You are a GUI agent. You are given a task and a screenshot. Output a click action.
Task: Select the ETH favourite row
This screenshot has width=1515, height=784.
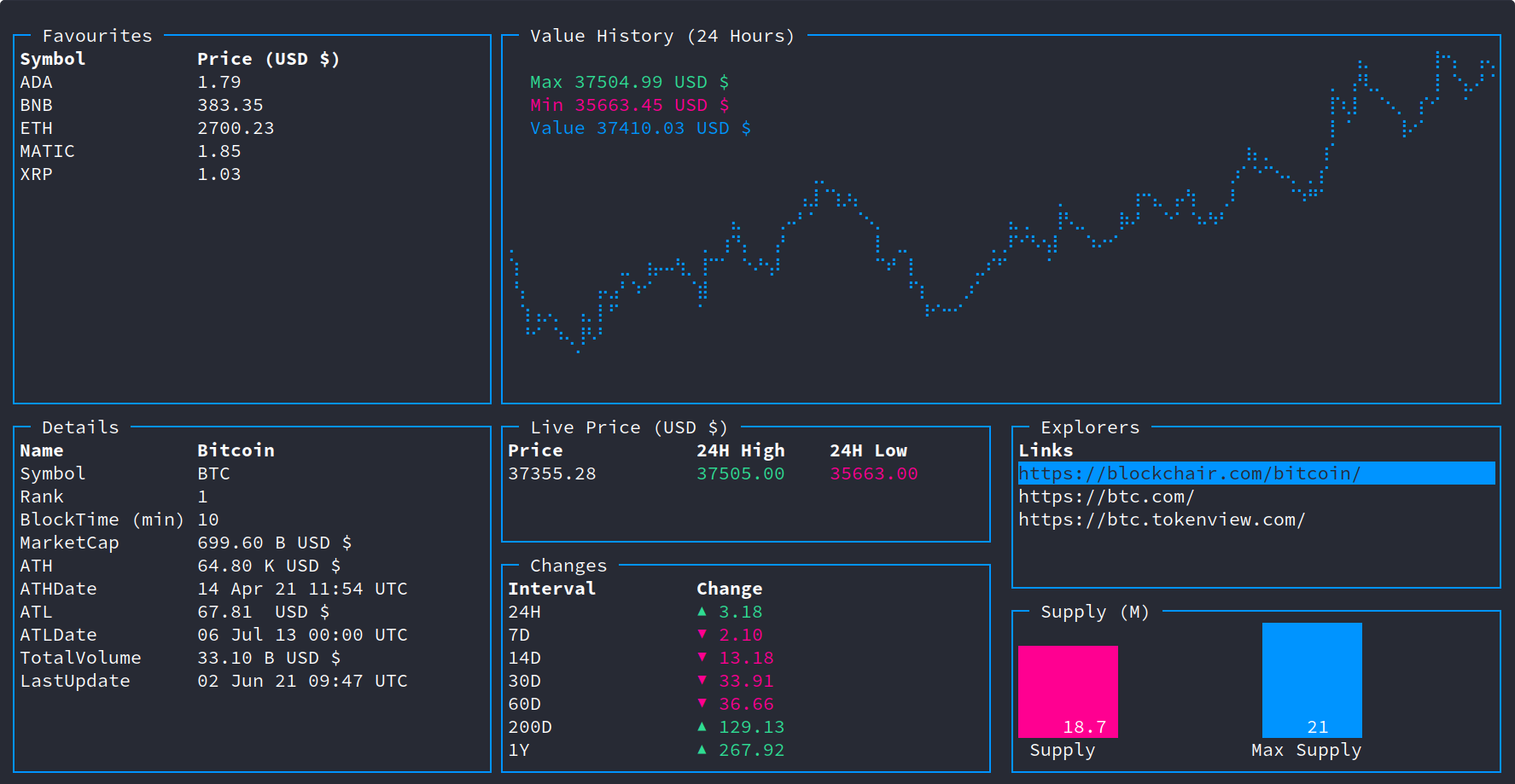(x=252, y=128)
